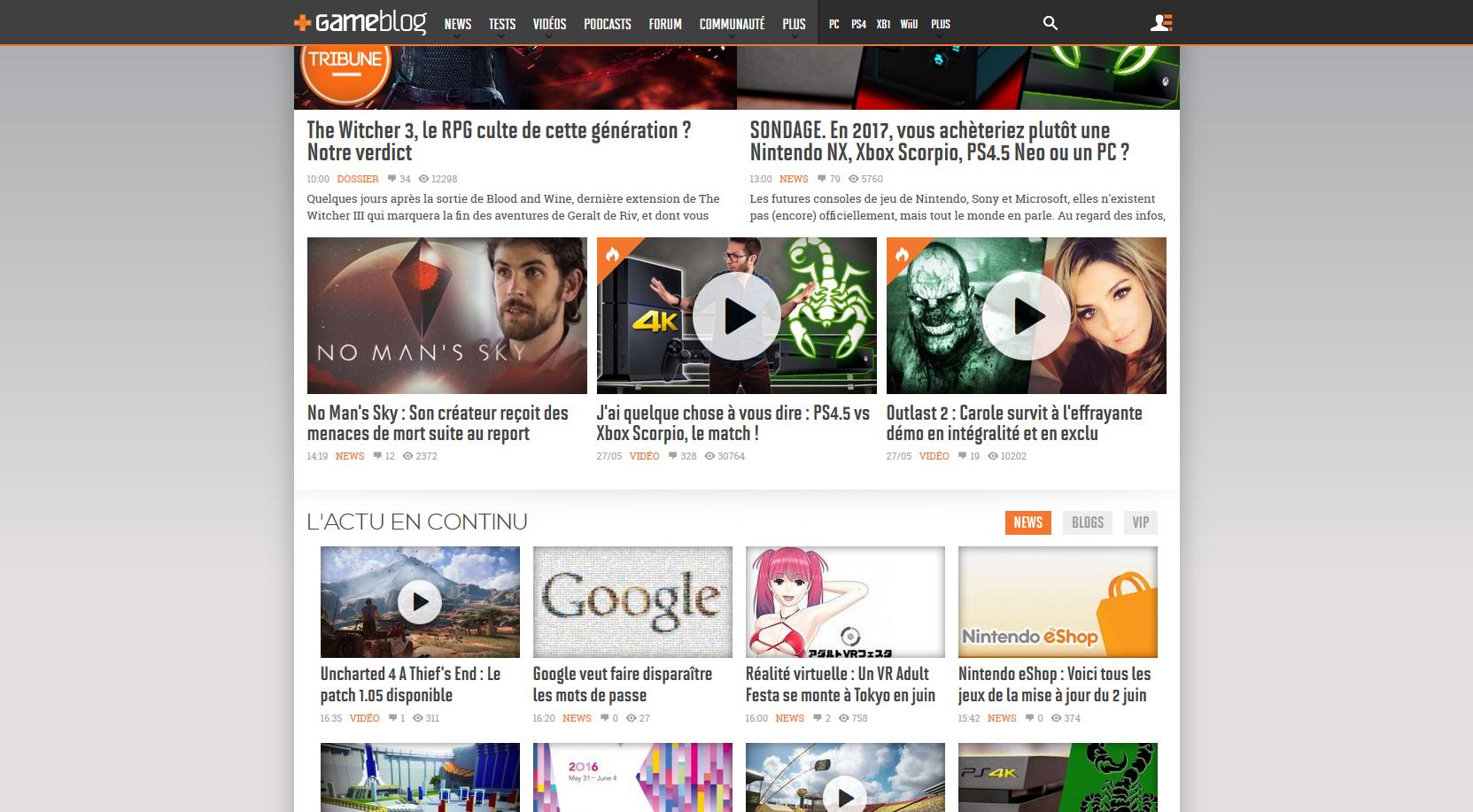Open Nintendo eShop mise à jour headline

point(1055,684)
